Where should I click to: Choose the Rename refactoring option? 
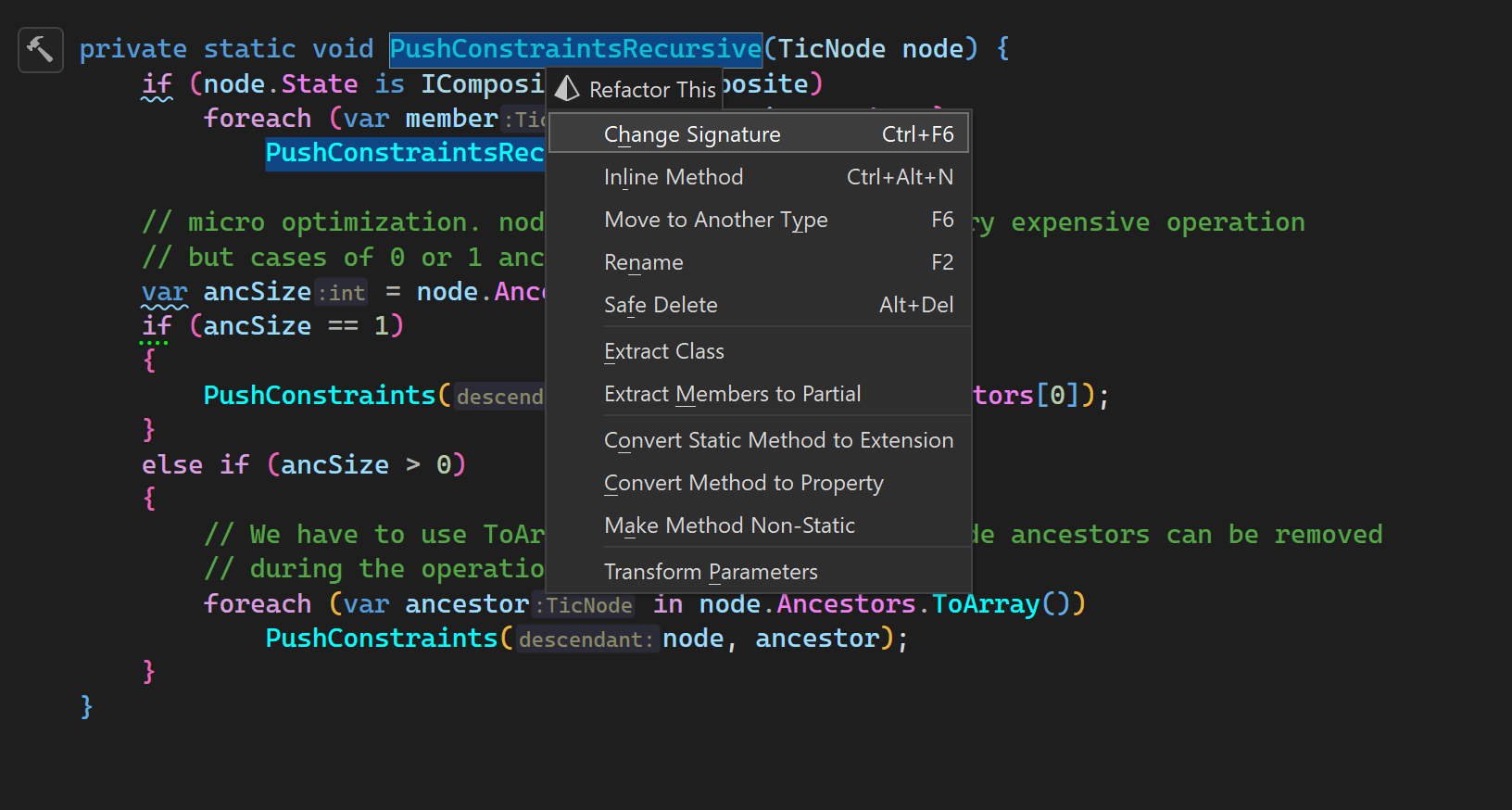tap(759, 261)
